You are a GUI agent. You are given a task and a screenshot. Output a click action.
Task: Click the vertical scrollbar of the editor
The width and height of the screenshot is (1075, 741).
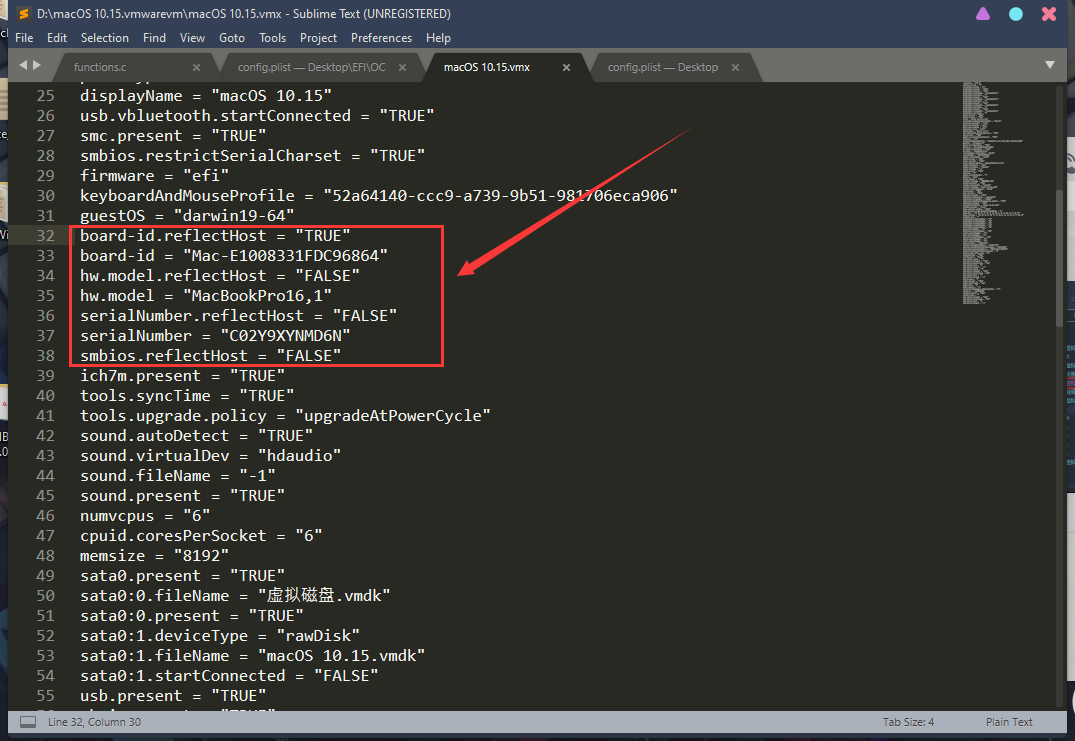coord(1061,257)
